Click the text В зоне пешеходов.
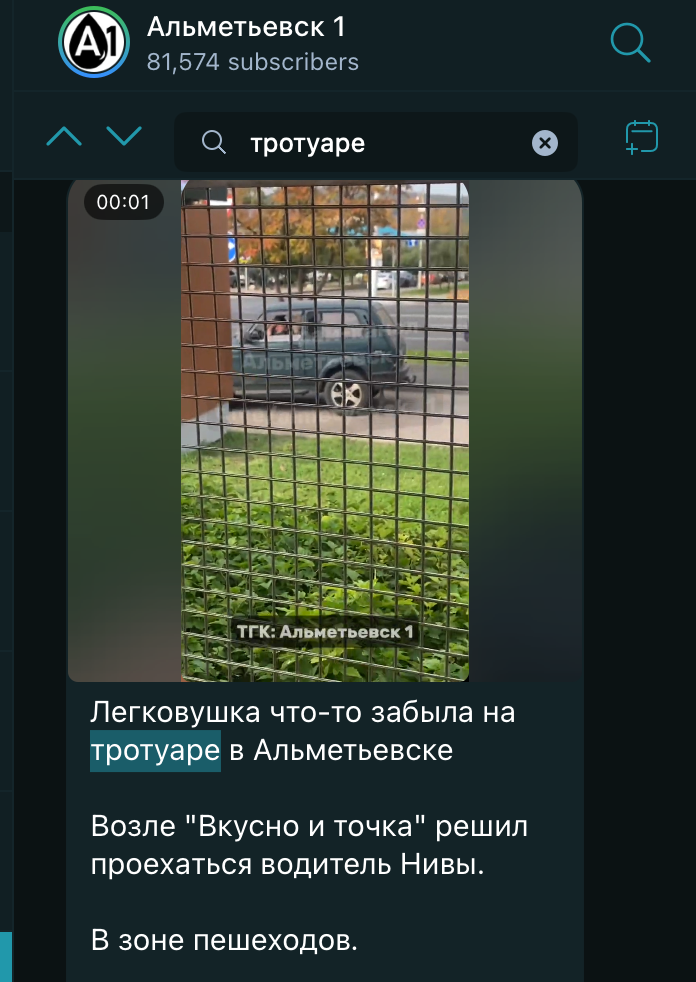The image size is (696, 982). click(x=224, y=941)
